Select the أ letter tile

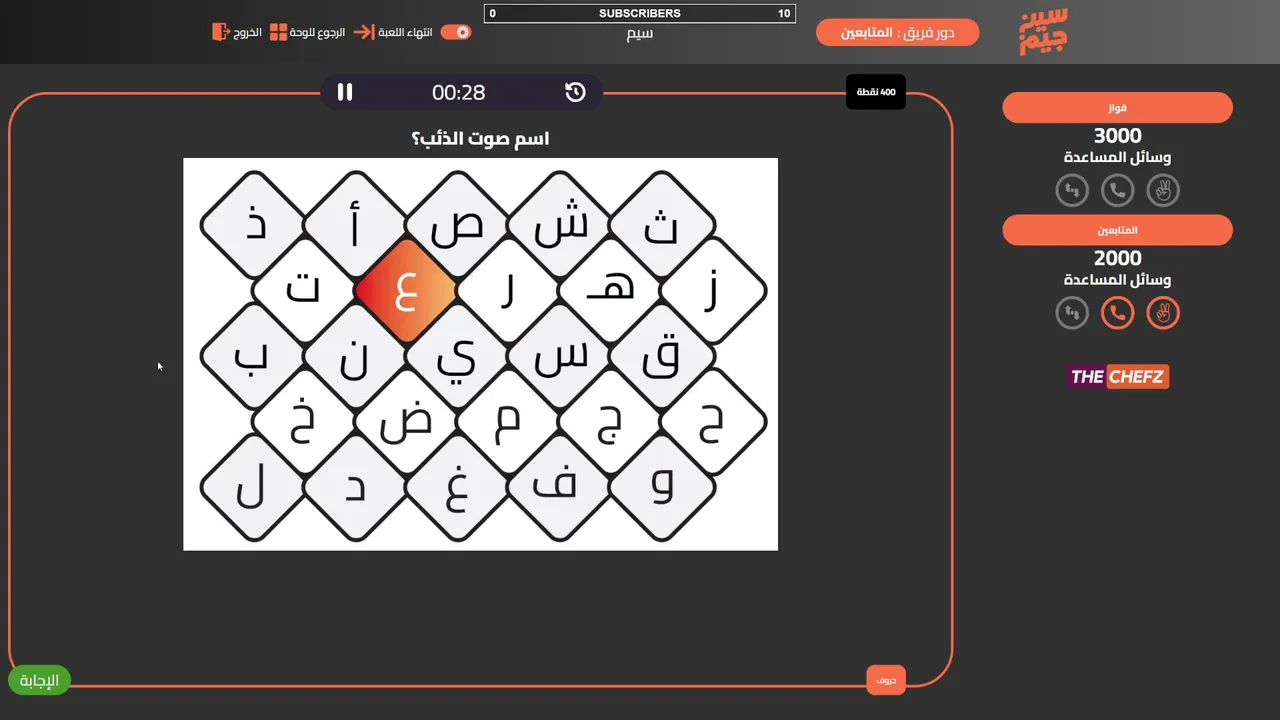coord(355,226)
